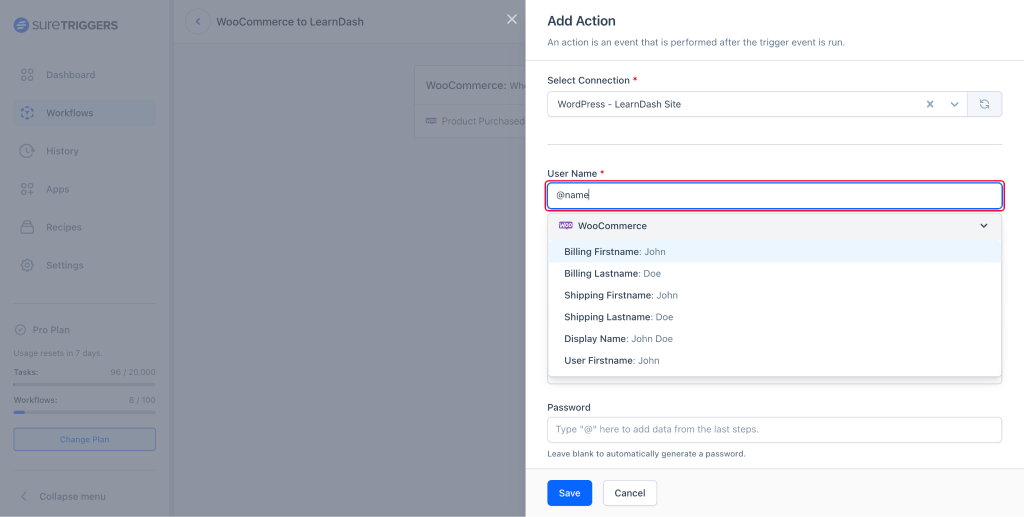Close the Add Action panel
The image size is (1024, 517).
point(512,19)
